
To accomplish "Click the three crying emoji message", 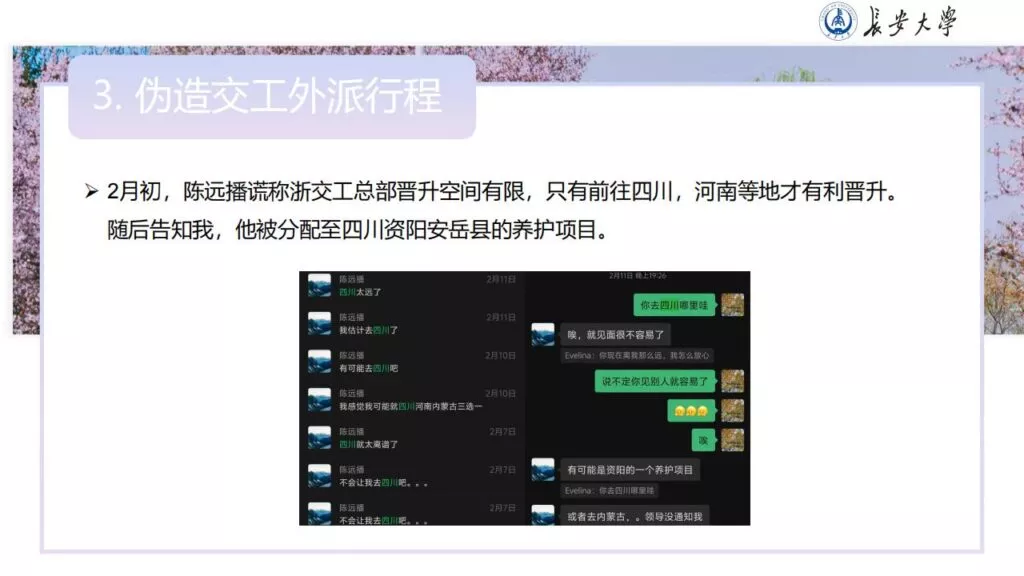I will click(690, 411).
